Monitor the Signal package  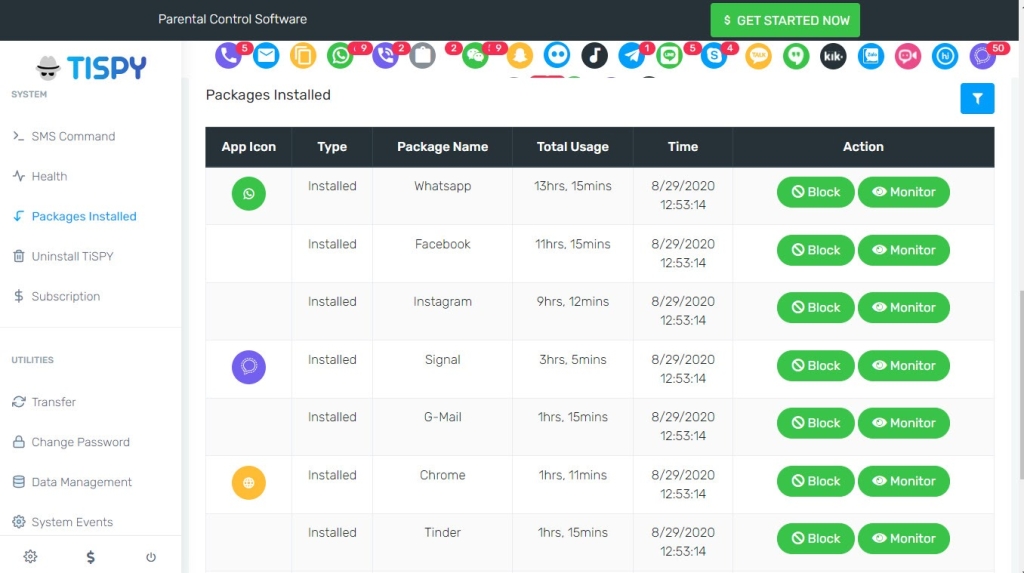point(904,366)
